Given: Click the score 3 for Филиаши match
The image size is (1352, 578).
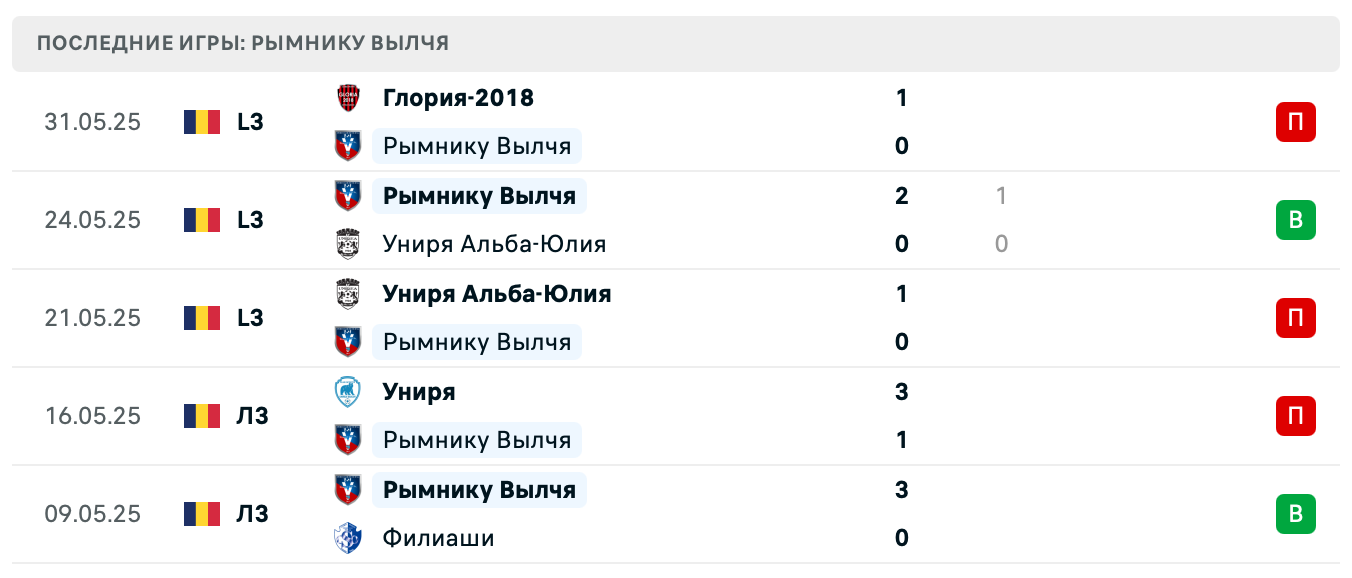Looking at the screenshot, I should click(901, 490).
